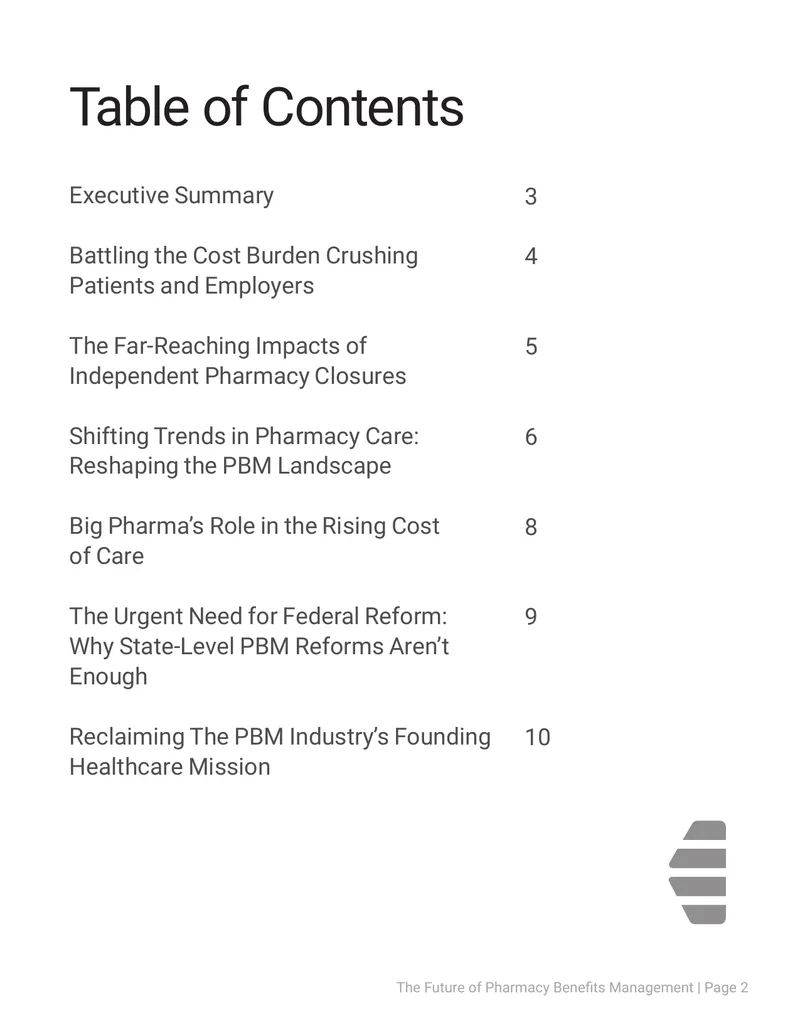Open the Executive Summary entry

(x=172, y=196)
